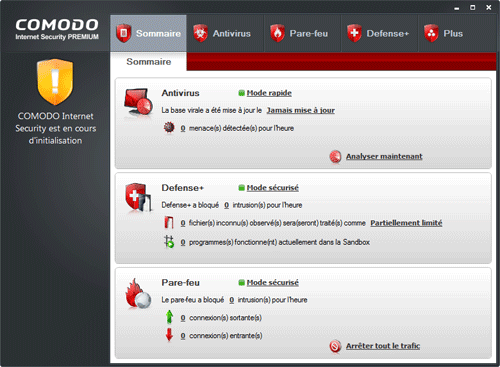Click Arrêter tout le trafic link
Image resolution: width=500 pixels, height=367 pixels.
tap(383, 346)
